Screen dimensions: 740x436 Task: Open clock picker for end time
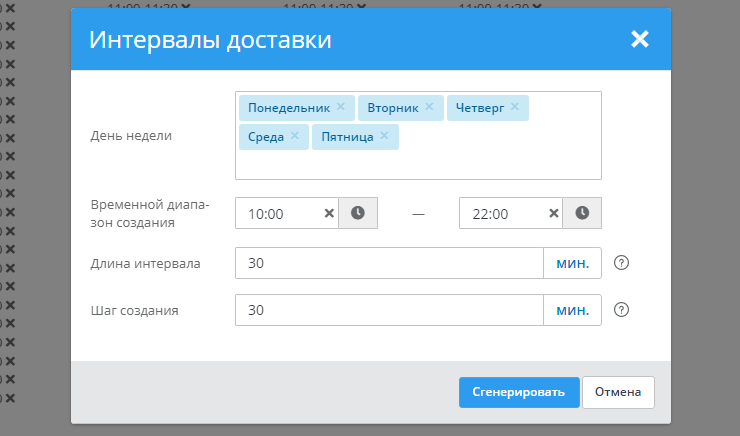click(582, 213)
